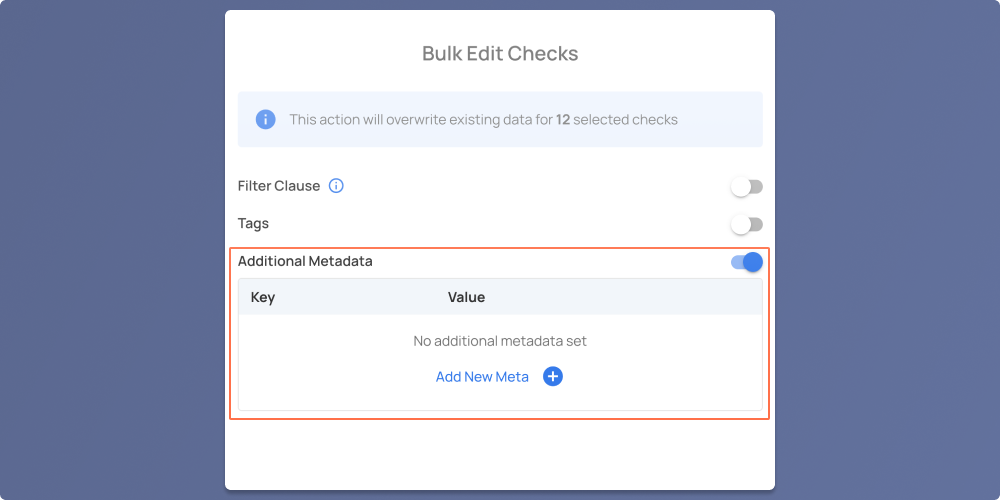
Task: Click the bold number 12 in the banner
Action: tap(562, 119)
